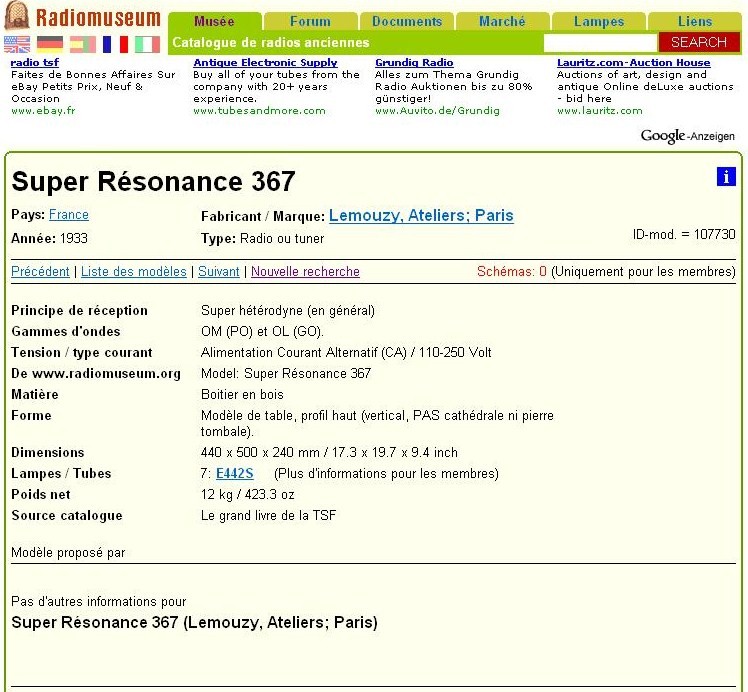This screenshot has height=692, width=748.
Task: Select the Spanish flag language
Action: [83, 44]
